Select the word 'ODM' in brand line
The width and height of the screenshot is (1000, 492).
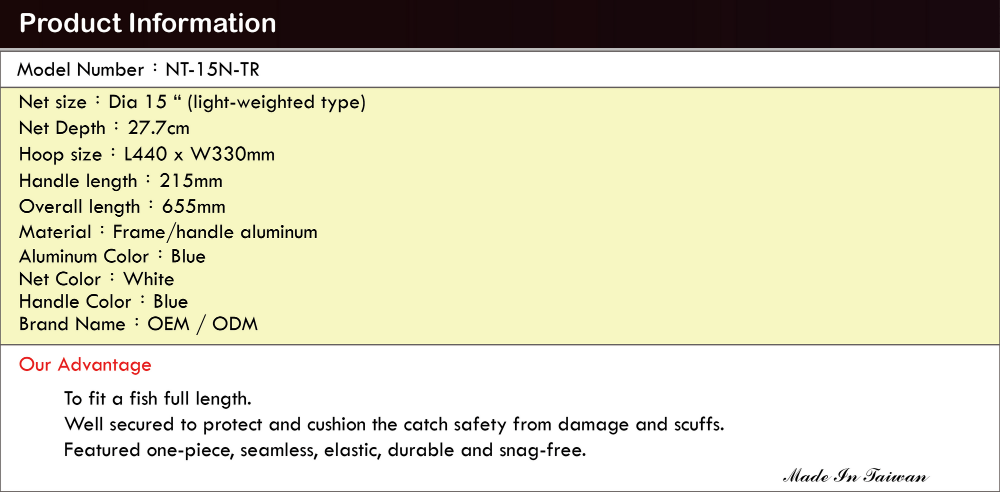235,324
